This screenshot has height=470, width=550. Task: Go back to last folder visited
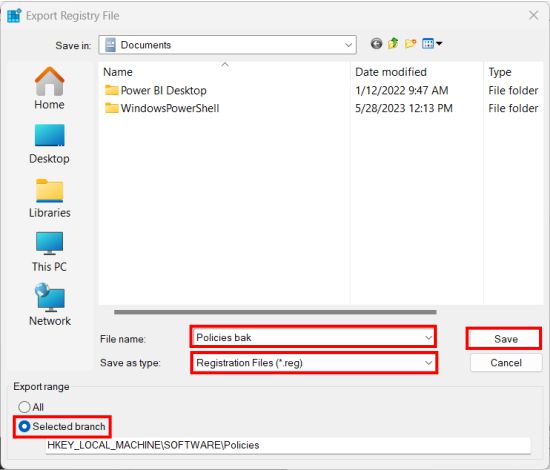(376, 44)
